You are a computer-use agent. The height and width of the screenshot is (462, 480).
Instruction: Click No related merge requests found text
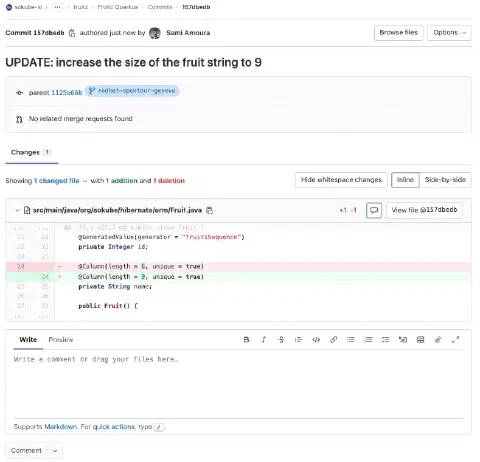coord(81,119)
